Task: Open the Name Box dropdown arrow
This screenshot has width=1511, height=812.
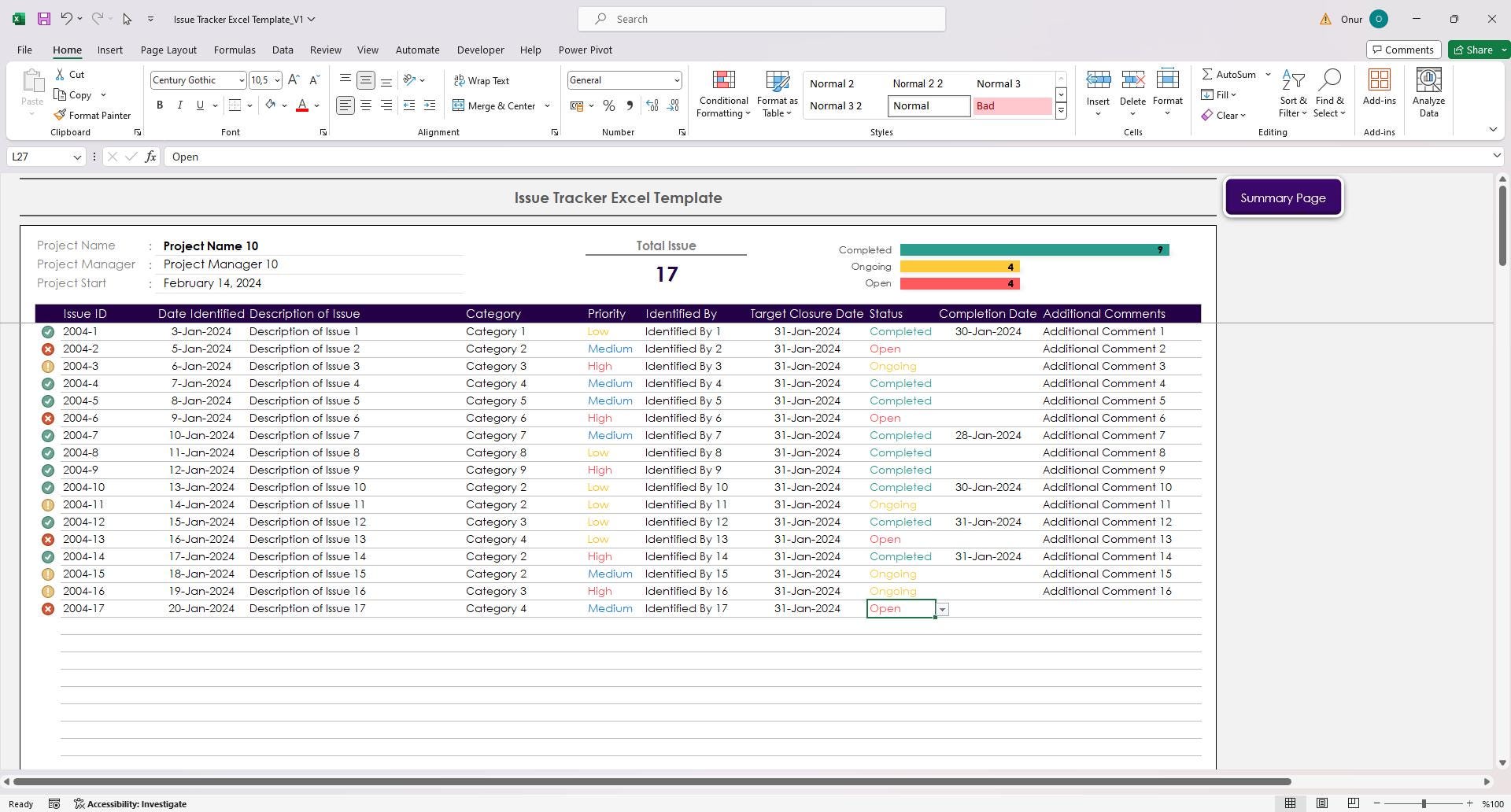Action: pos(77,157)
